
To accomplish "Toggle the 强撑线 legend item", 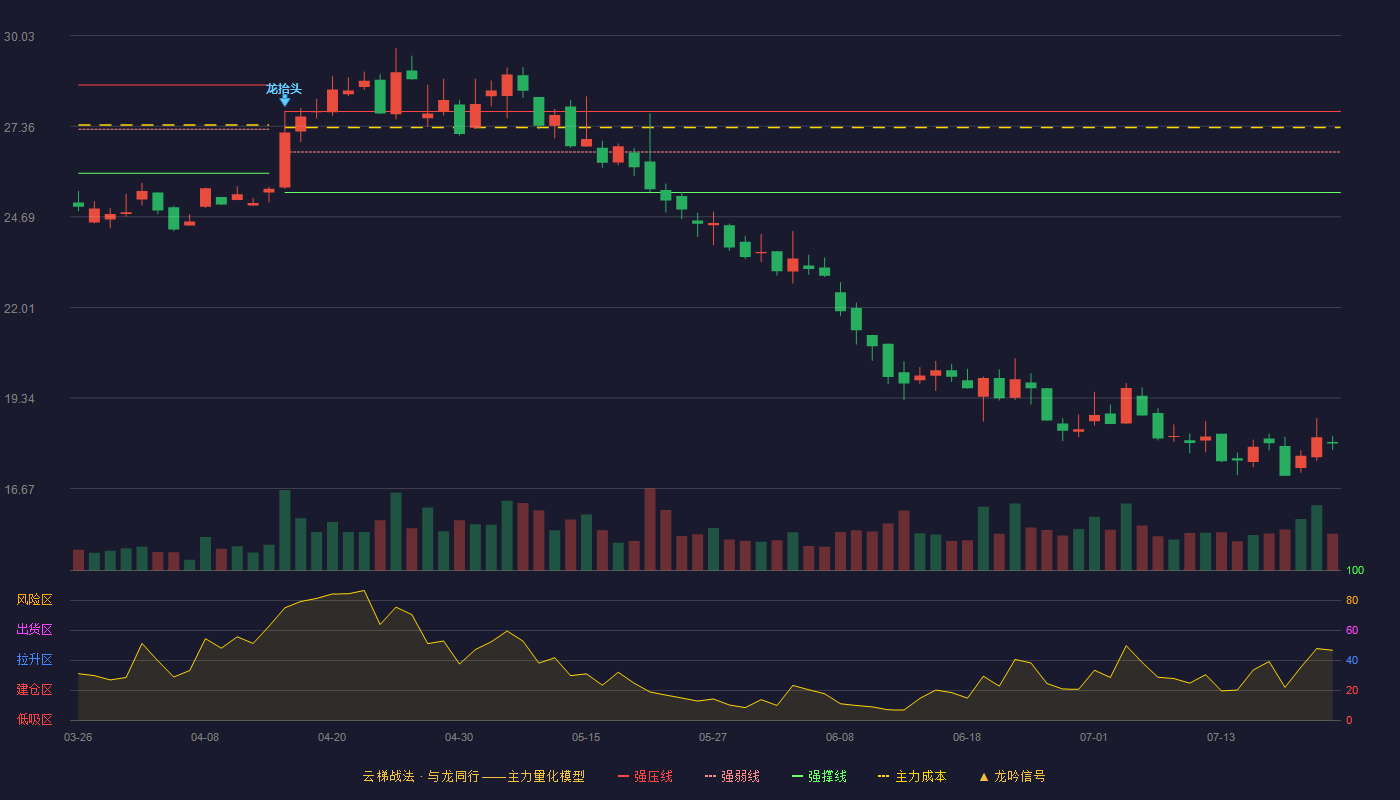I will pos(819,776).
